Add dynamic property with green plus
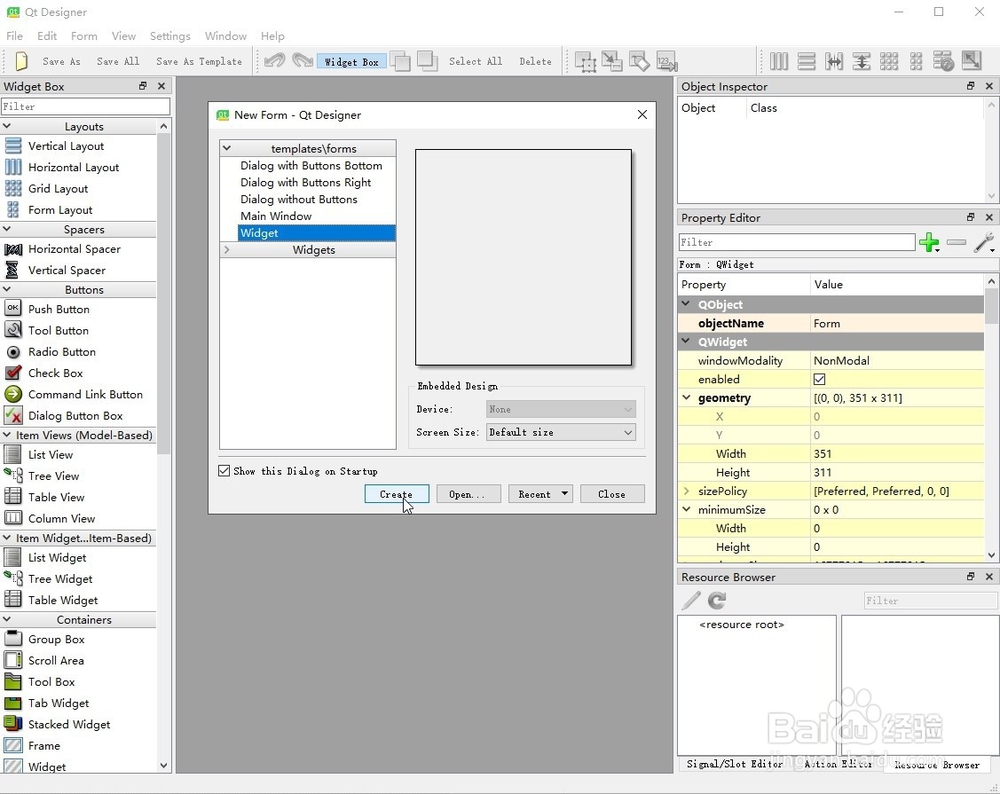1000x794 pixels. tap(929, 242)
